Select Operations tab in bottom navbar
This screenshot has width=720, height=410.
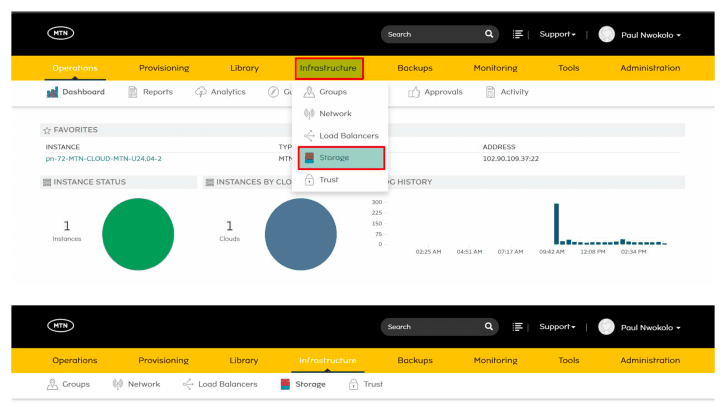point(75,360)
